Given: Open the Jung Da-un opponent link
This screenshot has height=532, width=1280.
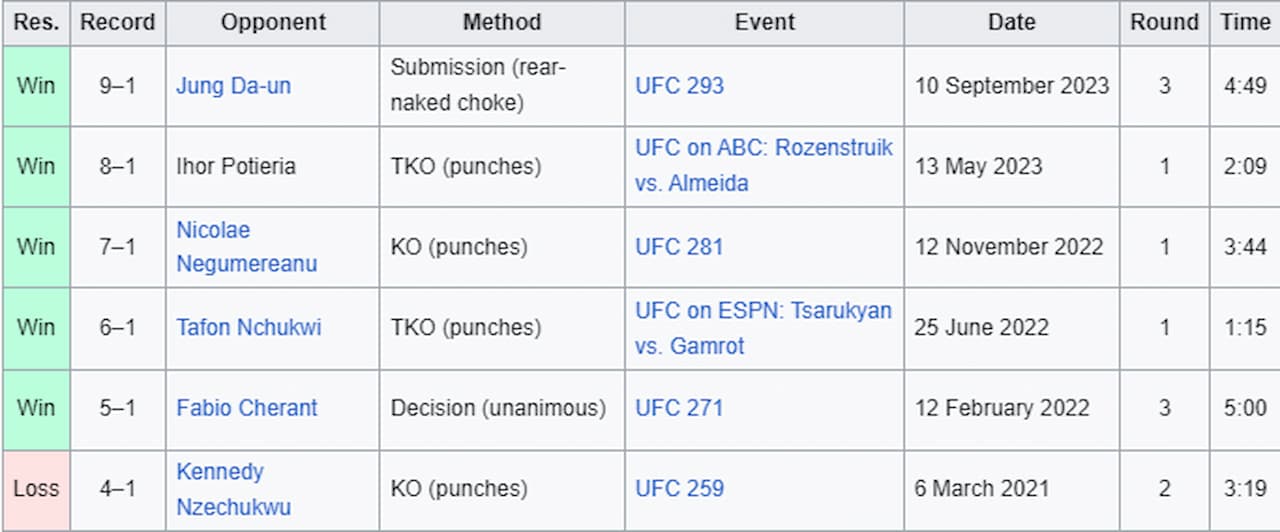Looking at the screenshot, I should [x=233, y=86].
